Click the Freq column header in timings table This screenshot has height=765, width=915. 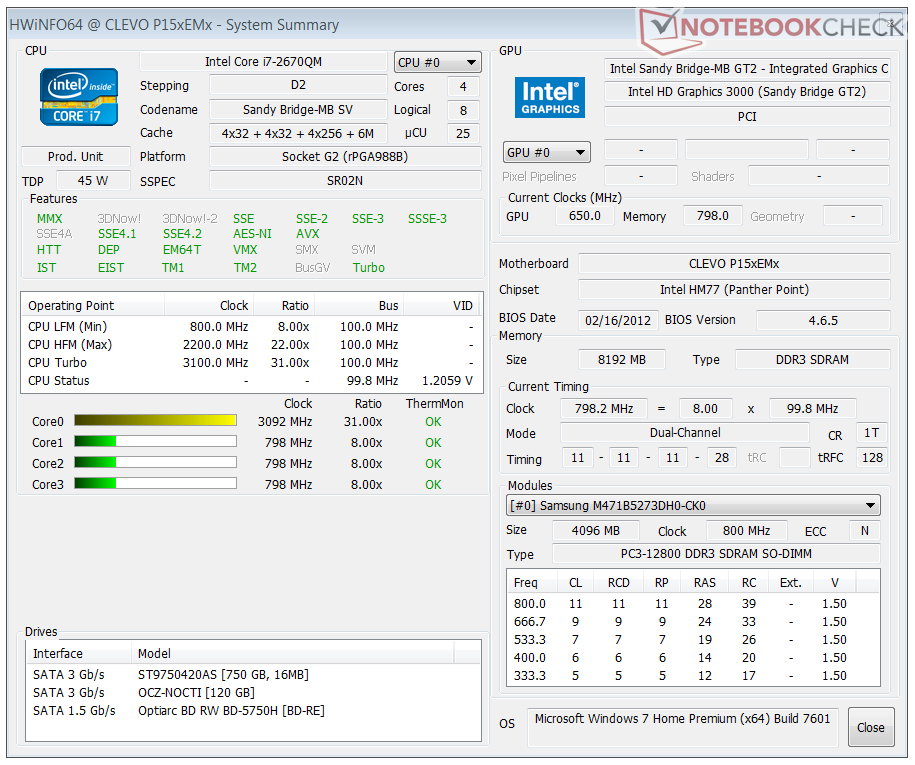coord(532,582)
